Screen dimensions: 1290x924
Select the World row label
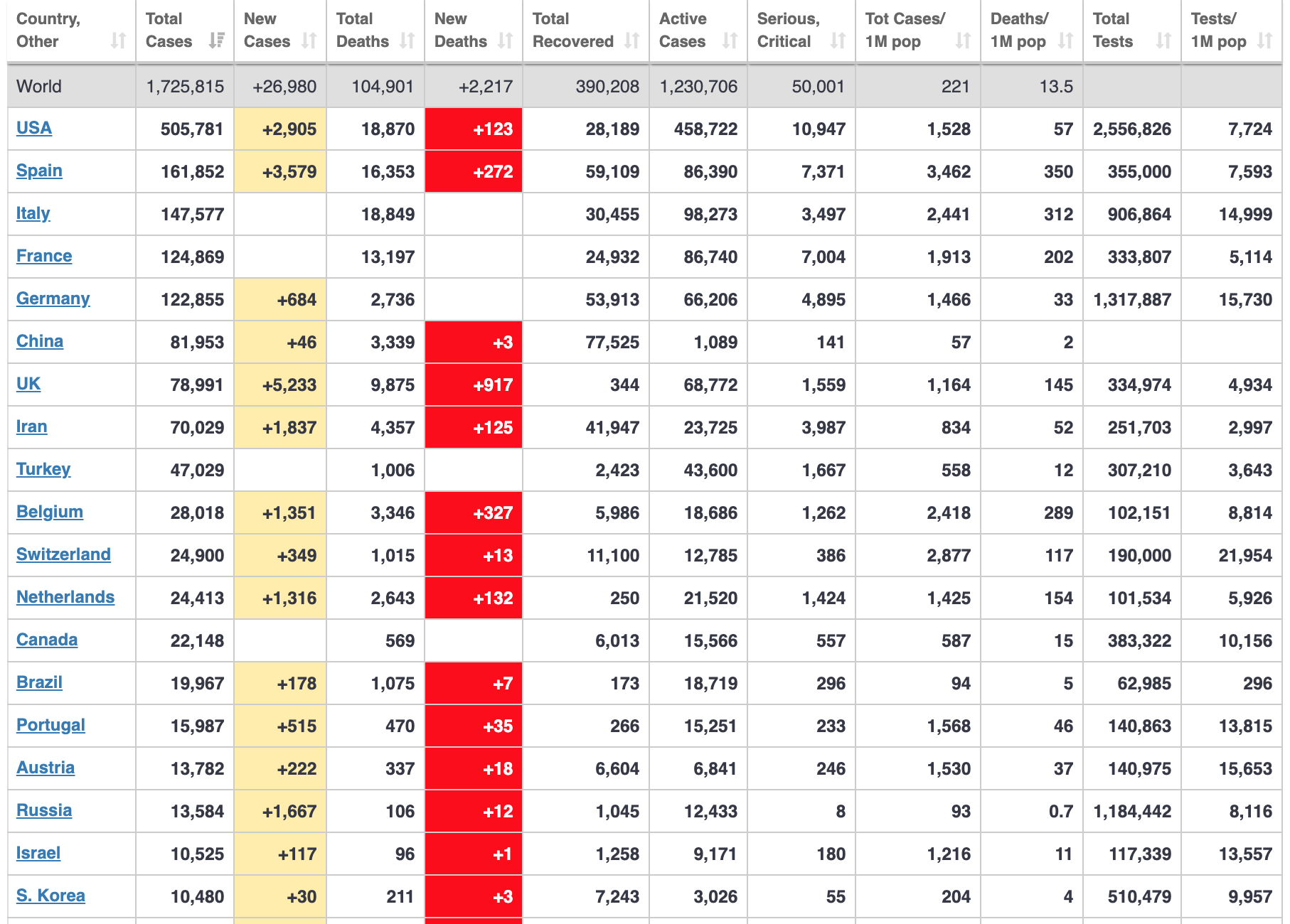point(39,87)
